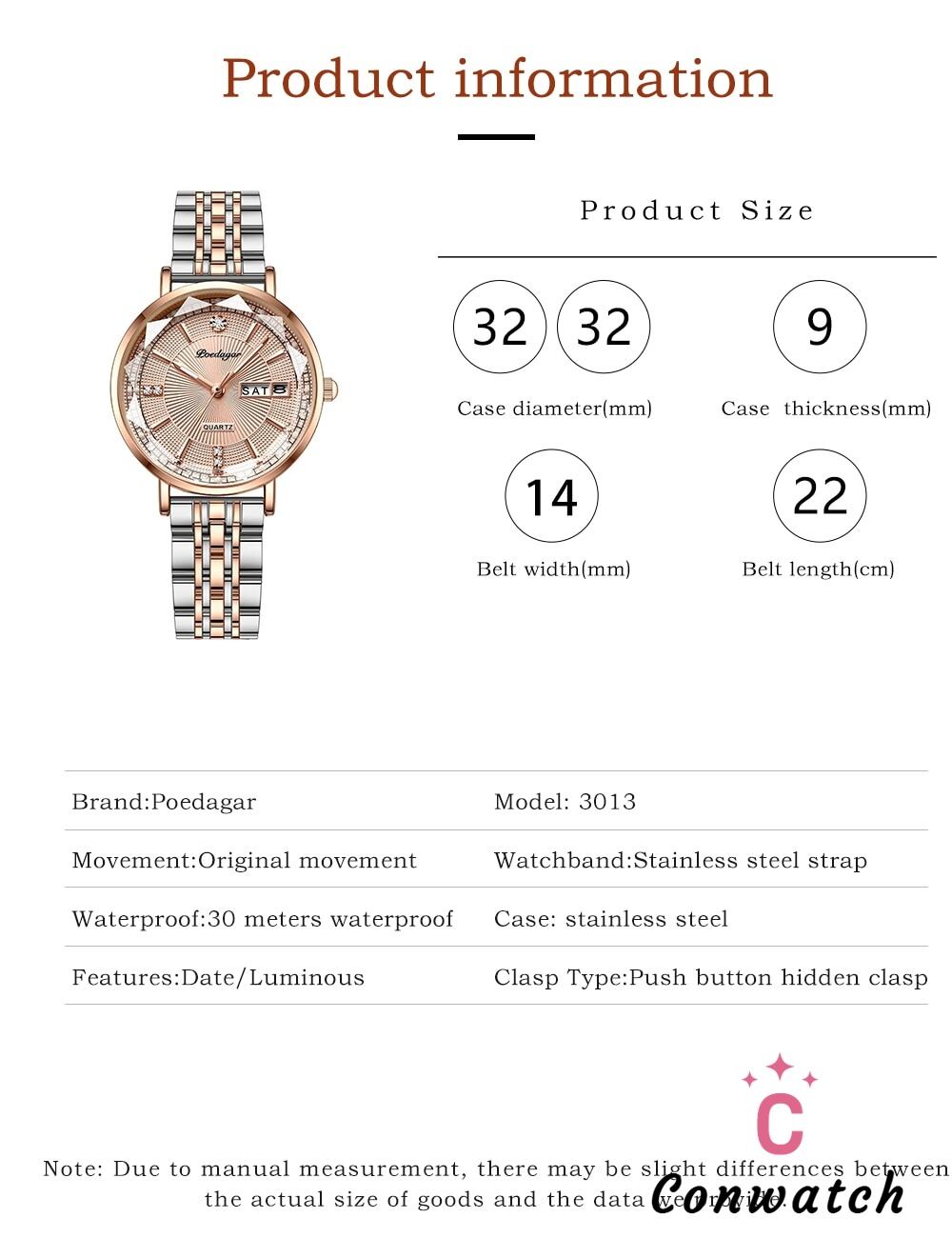This screenshot has width=952, height=1238.
Task: Click the Product information heading
Action: (497, 78)
